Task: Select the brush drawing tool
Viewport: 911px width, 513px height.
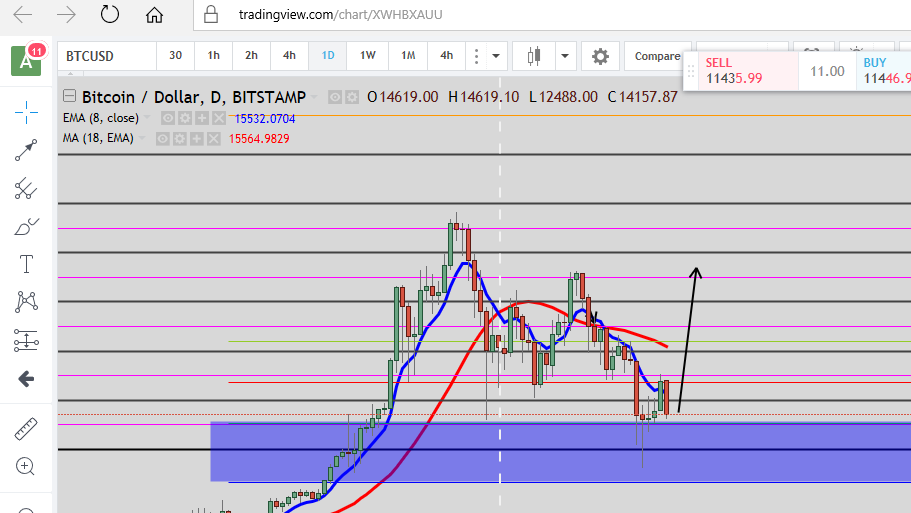Action: coord(26,227)
